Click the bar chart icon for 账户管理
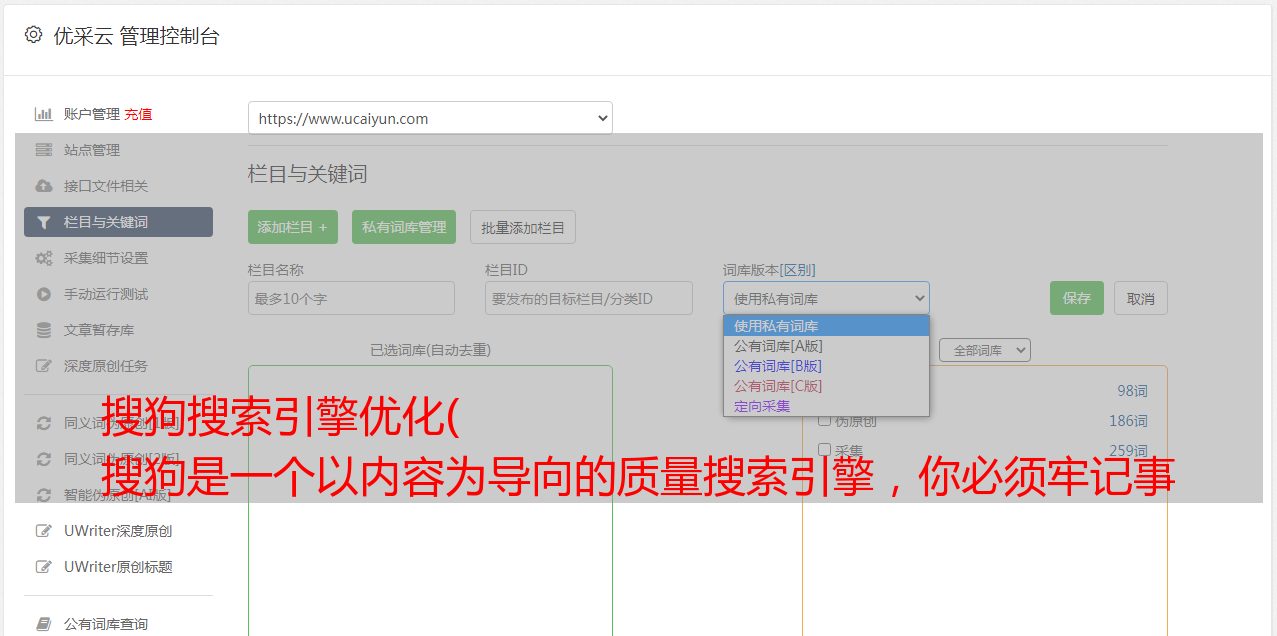 click(x=43, y=114)
